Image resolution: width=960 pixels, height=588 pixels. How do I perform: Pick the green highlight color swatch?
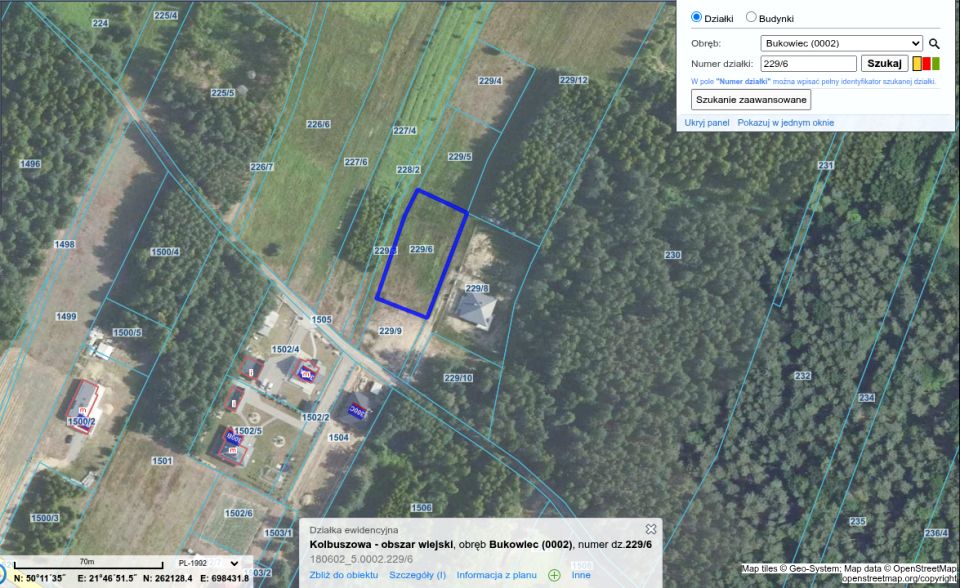click(x=936, y=64)
